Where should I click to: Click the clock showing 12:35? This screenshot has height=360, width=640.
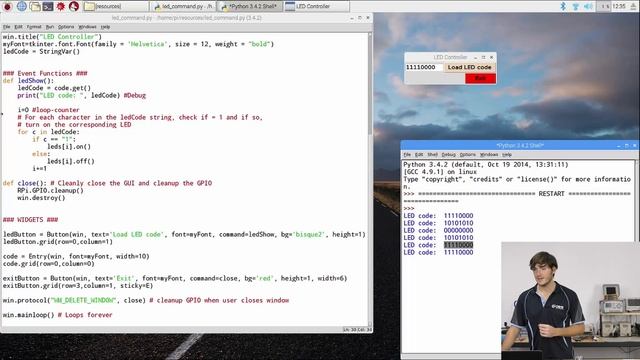619,6
